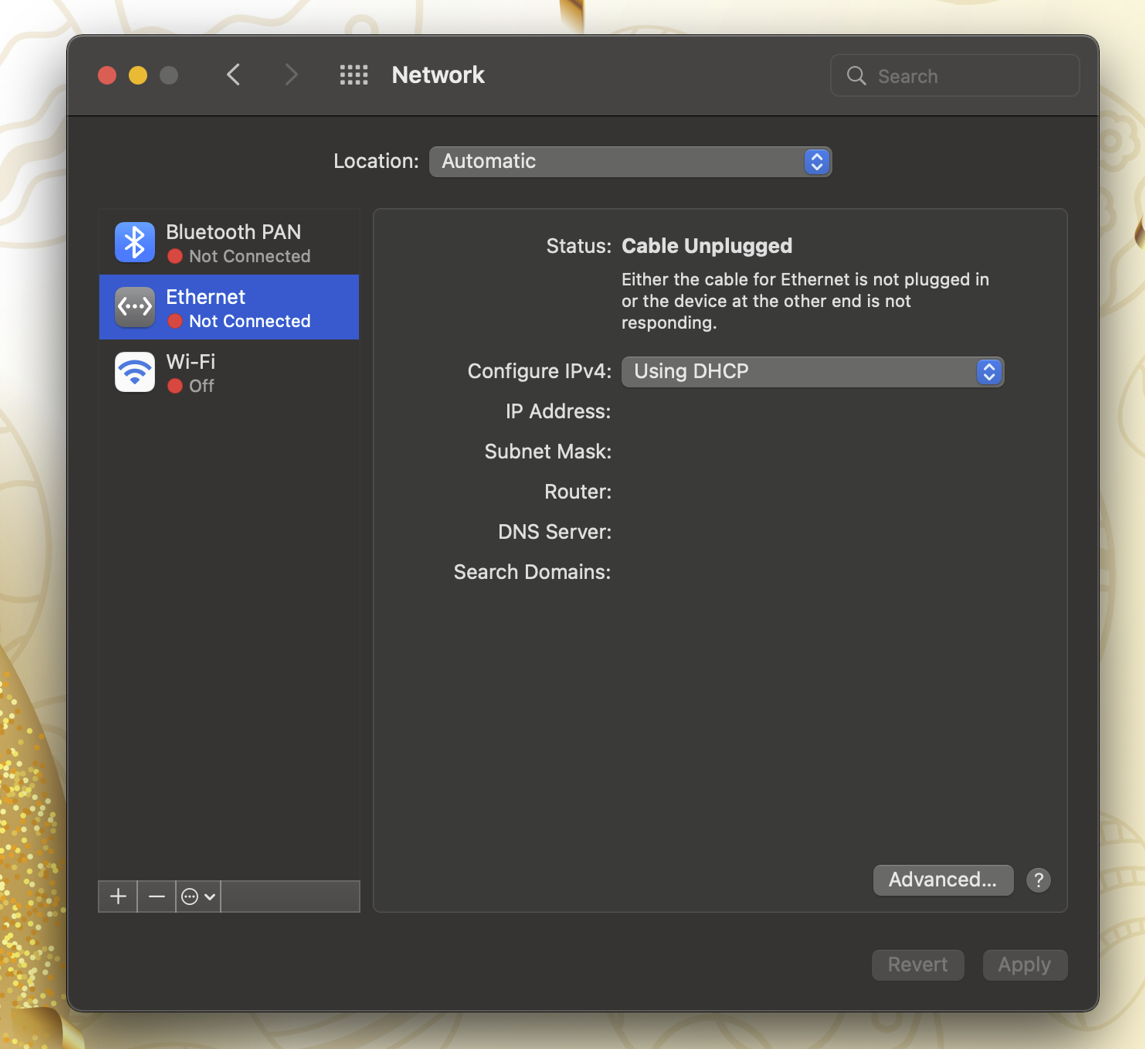Click the Wi-Fi service icon
This screenshot has width=1145, height=1049.
pyautogui.click(x=134, y=372)
